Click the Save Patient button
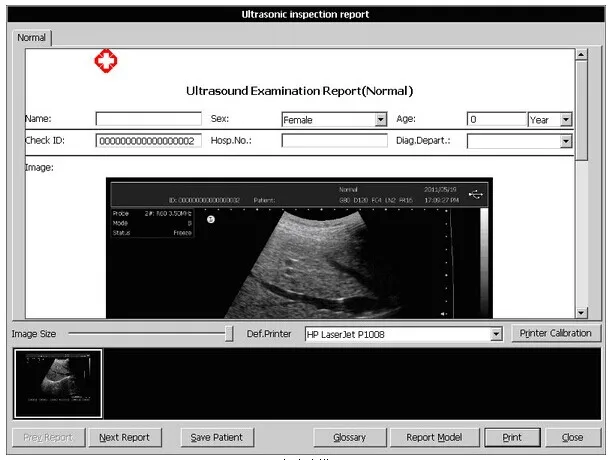This screenshot has width=612, height=460. tap(218, 437)
